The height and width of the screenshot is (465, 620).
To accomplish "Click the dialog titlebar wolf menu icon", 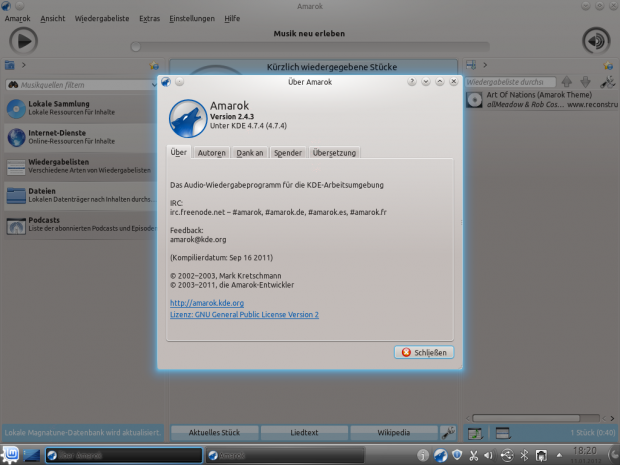I will coord(166,81).
